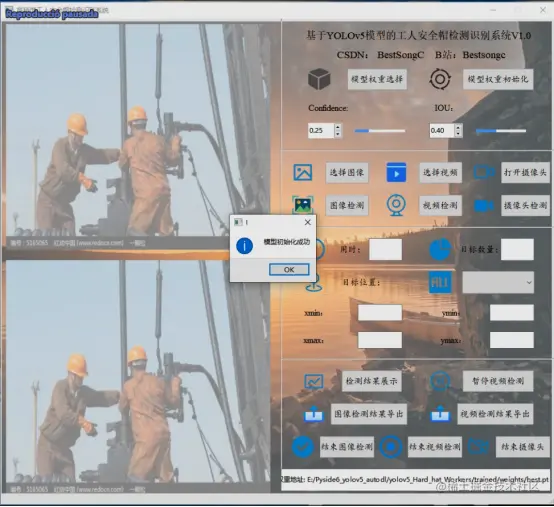The width and height of the screenshot is (554, 507).
Task: Click the 模型权重初始化 button
Action: coord(498,79)
